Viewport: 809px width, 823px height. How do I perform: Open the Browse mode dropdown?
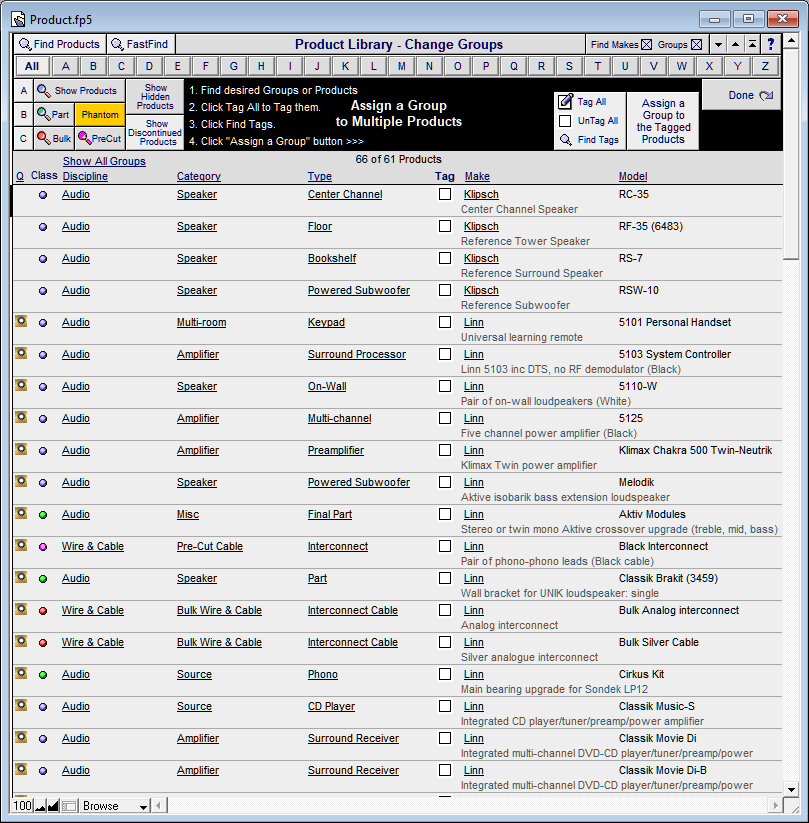tap(114, 806)
